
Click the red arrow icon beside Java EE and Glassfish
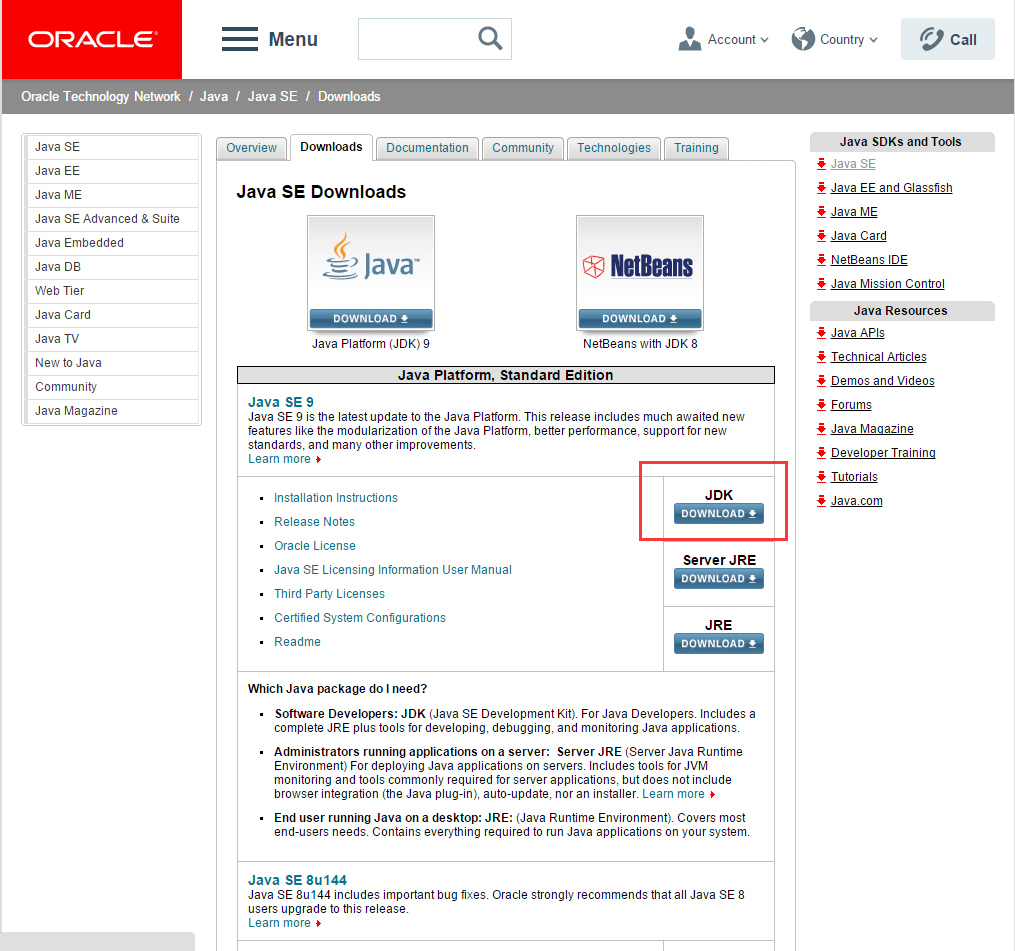pos(821,188)
